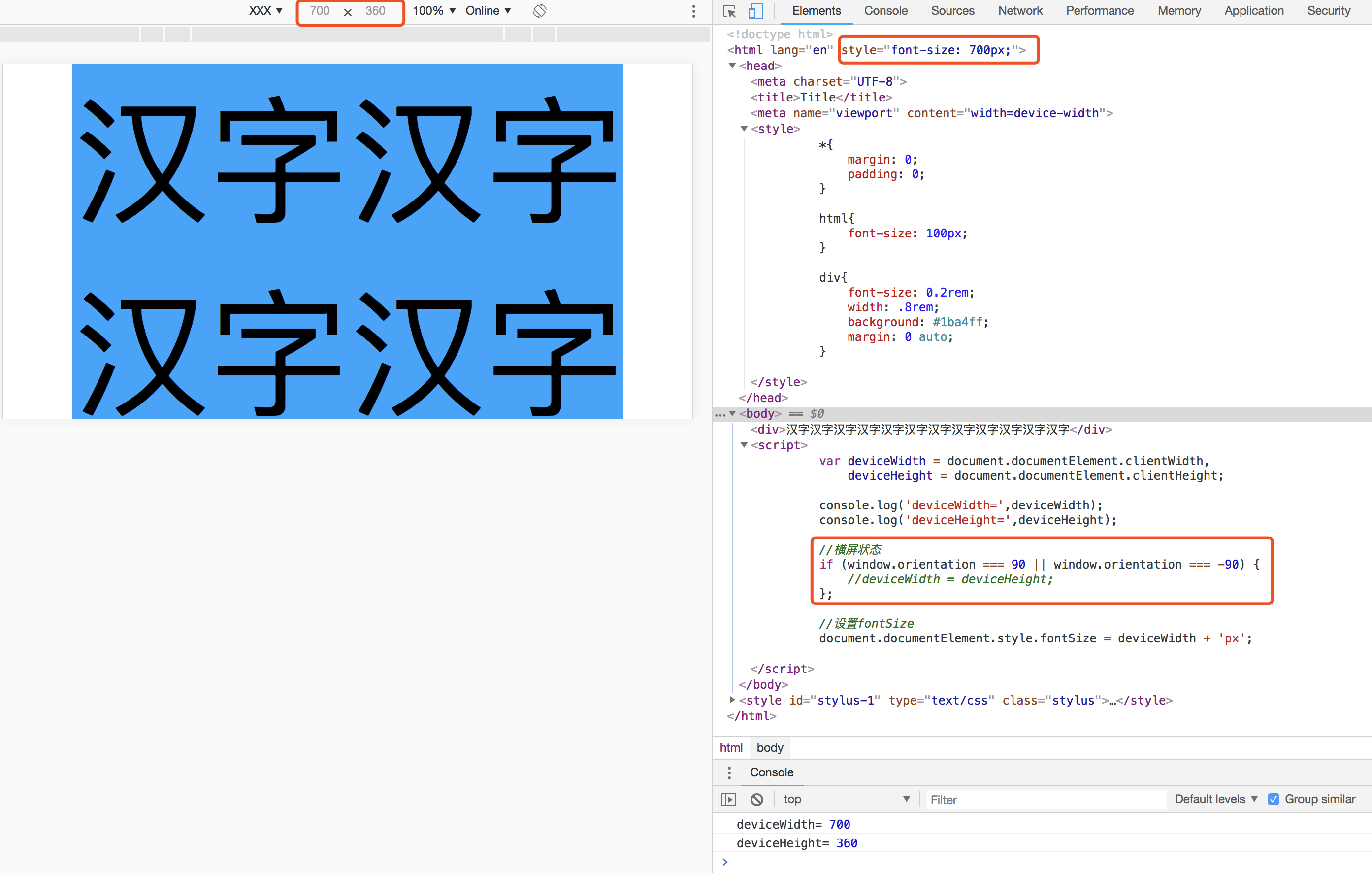Screen dimensions: 1372x873
Task: Click the background #1ba4ff CSS line
Action: click(x=917, y=322)
